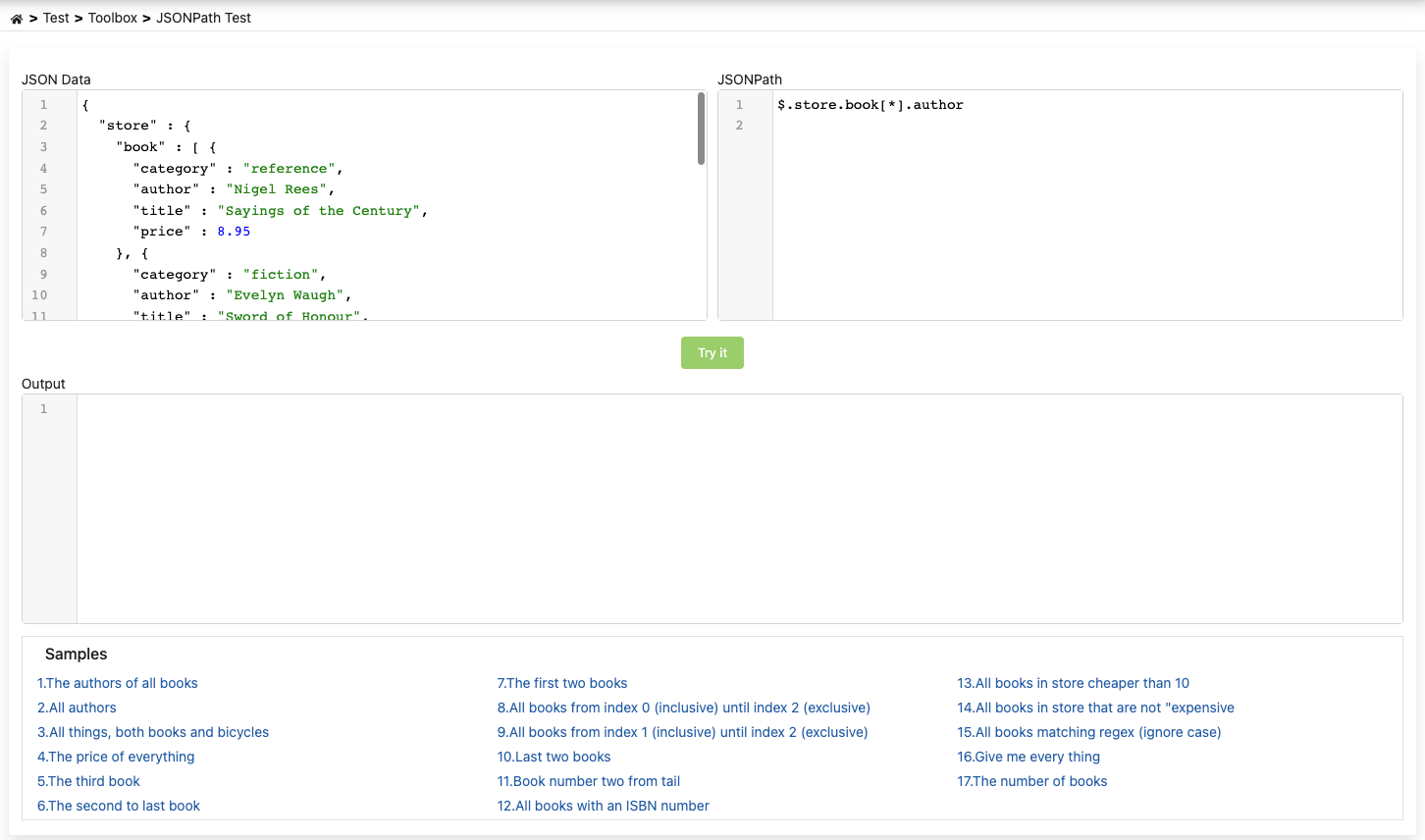Open the Test breadcrumb link
The image size is (1425, 840).
tap(56, 18)
